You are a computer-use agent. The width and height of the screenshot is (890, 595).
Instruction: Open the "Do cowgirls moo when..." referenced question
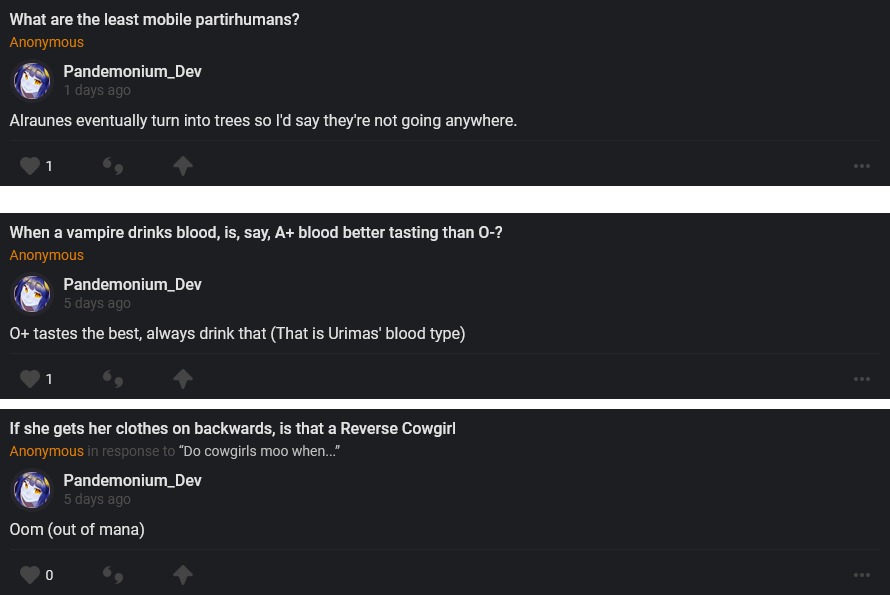click(260, 451)
